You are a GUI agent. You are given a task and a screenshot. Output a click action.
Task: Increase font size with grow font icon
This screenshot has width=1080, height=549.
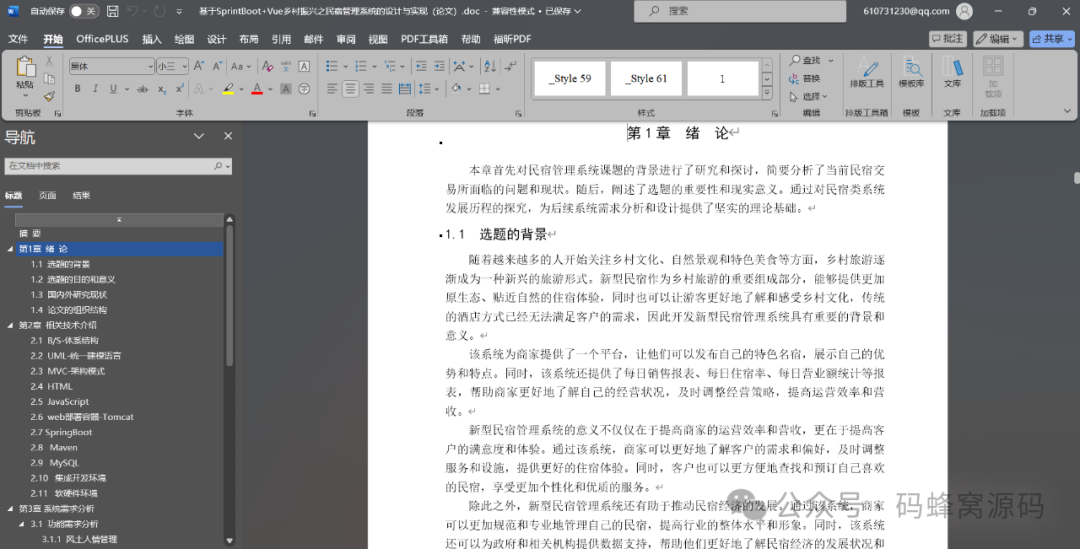(199, 66)
